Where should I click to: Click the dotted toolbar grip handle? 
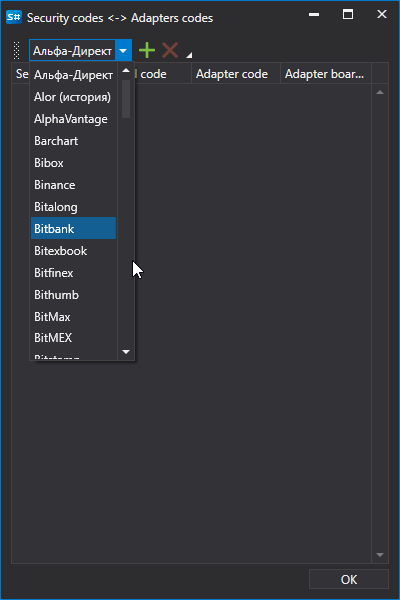pyautogui.click(x=16, y=50)
